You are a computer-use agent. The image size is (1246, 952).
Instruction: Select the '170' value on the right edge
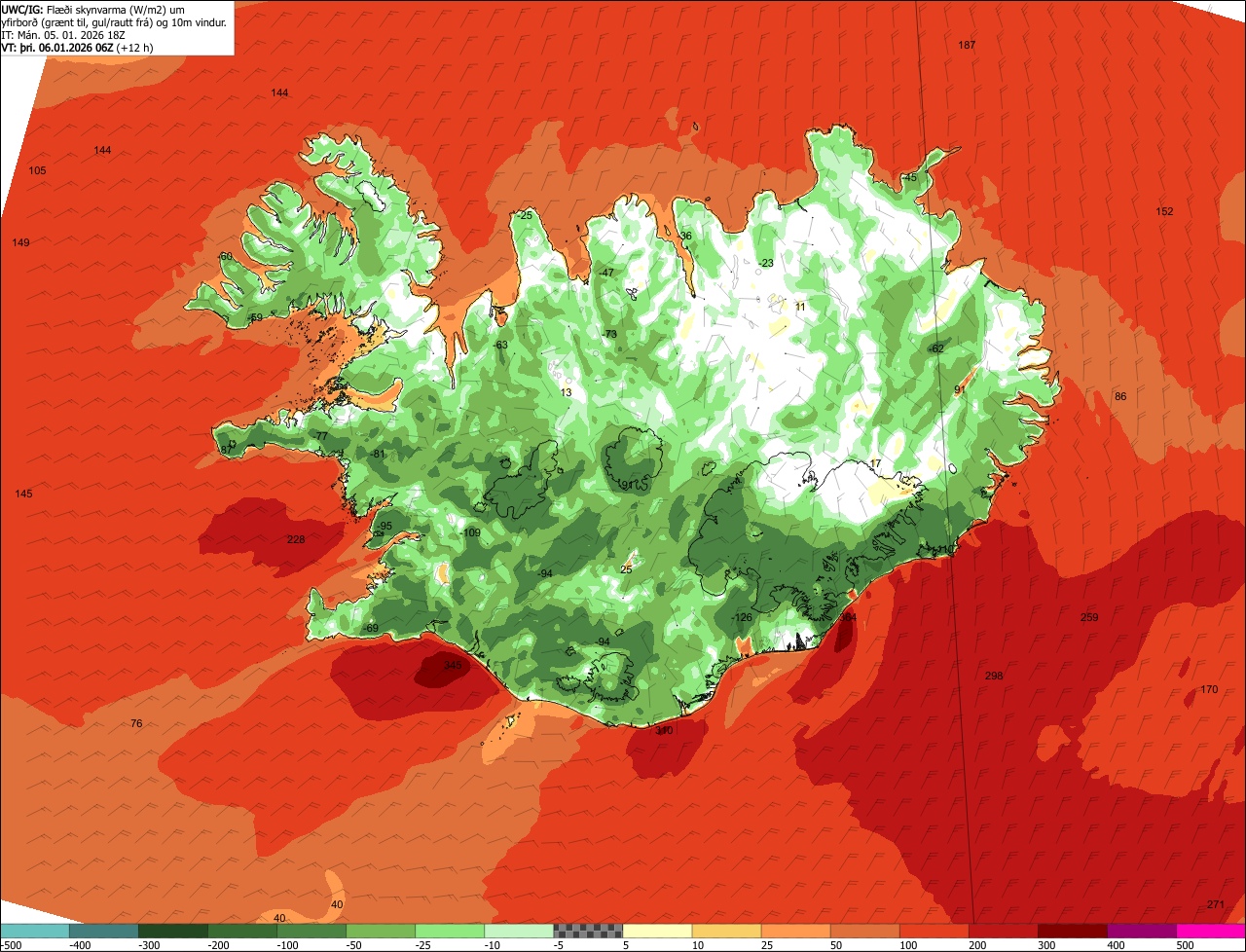[x=1209, y=690]
